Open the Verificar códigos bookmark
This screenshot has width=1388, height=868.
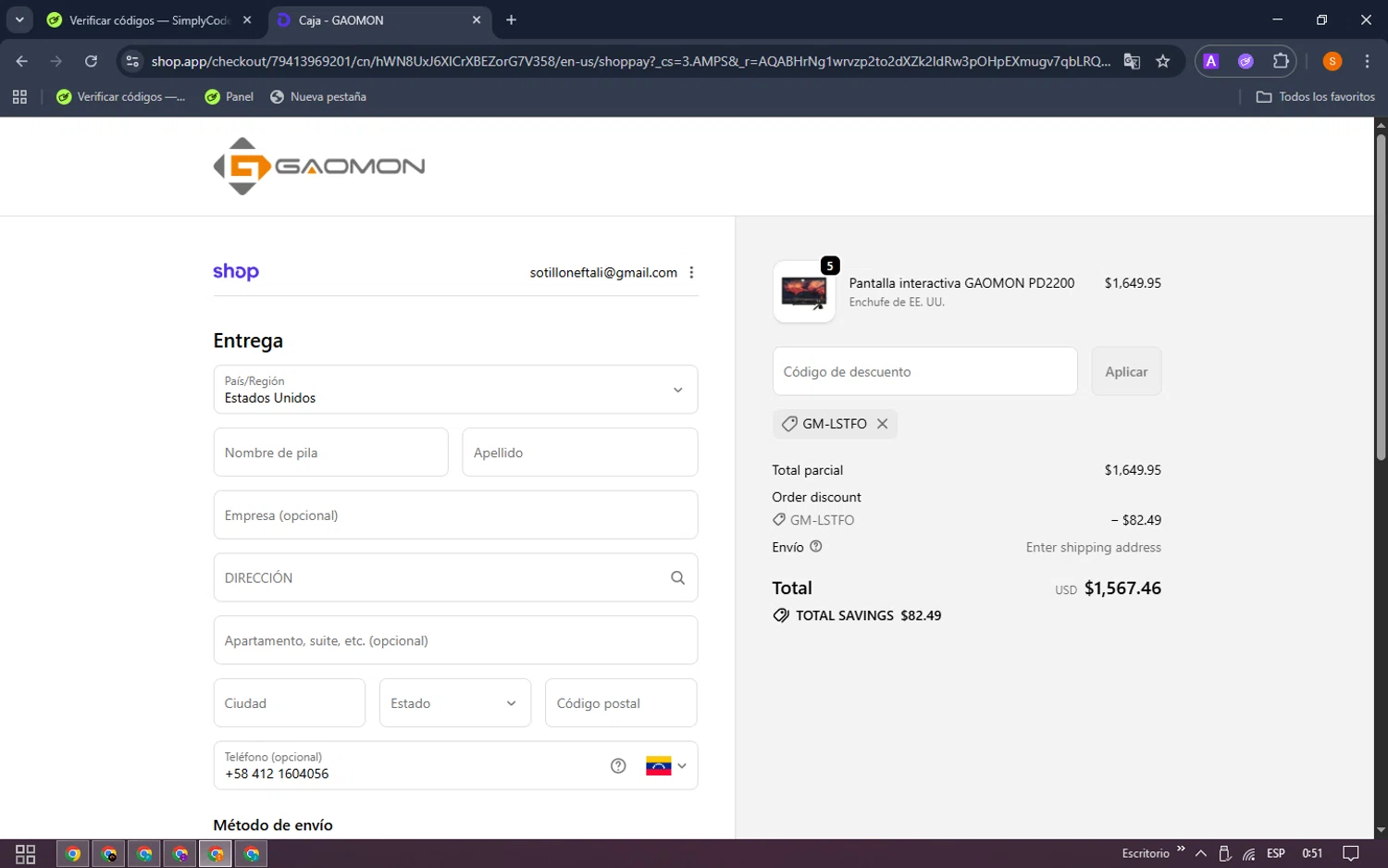[x=121, y=96]
